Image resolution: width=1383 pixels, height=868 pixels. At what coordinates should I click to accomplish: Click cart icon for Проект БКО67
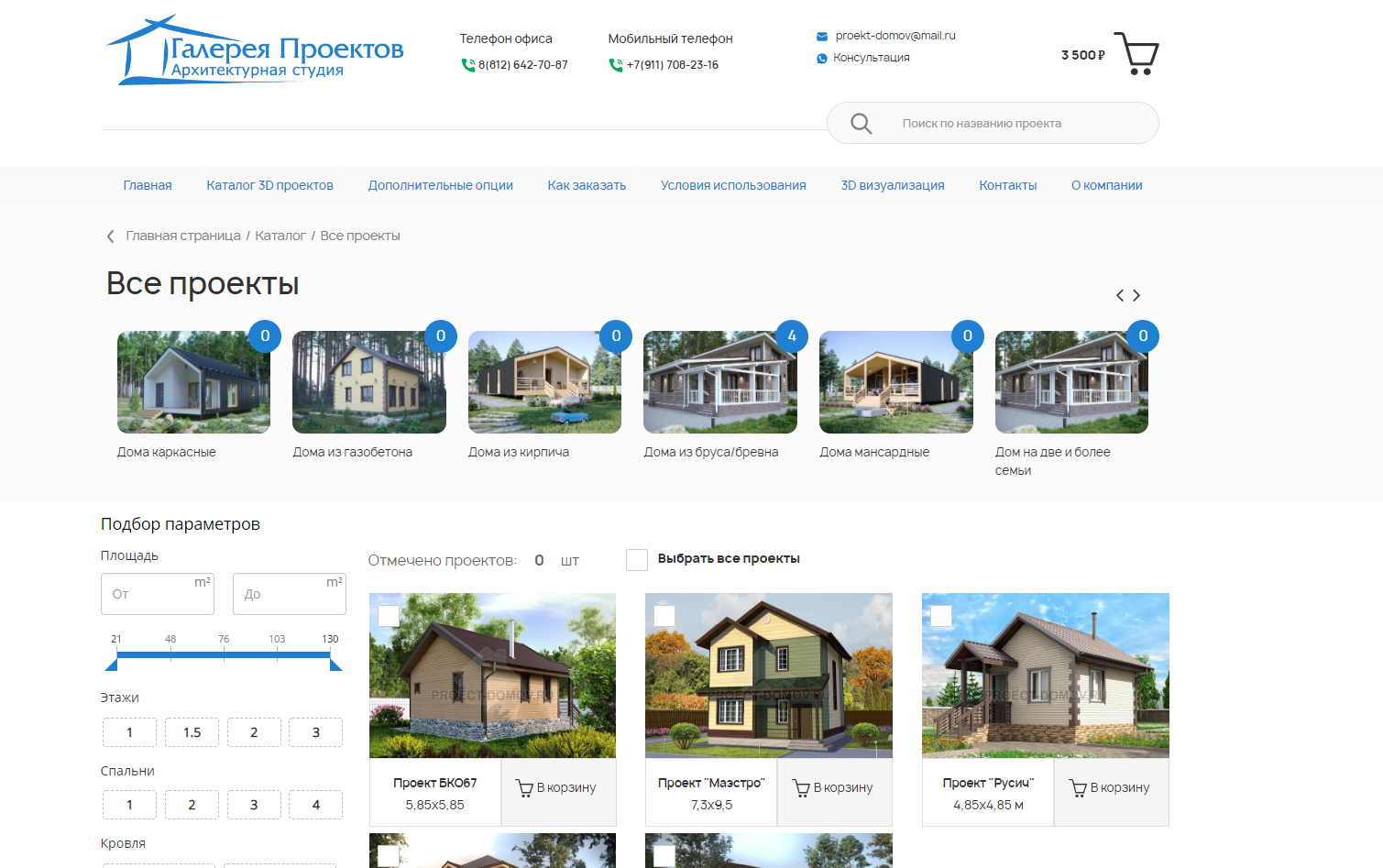(x=524, y=788)
